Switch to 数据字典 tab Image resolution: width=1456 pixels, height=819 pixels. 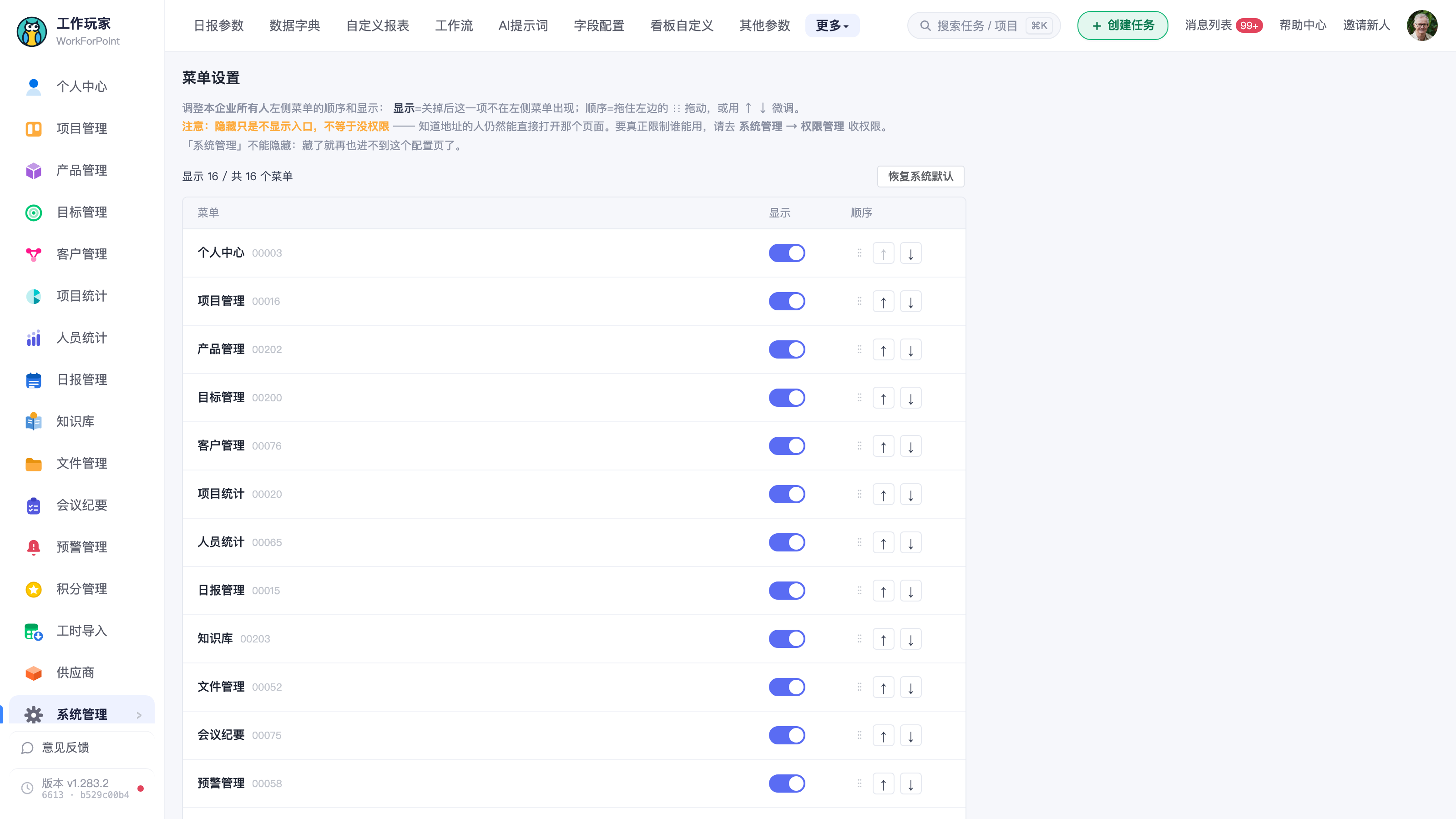pos(294,25)
